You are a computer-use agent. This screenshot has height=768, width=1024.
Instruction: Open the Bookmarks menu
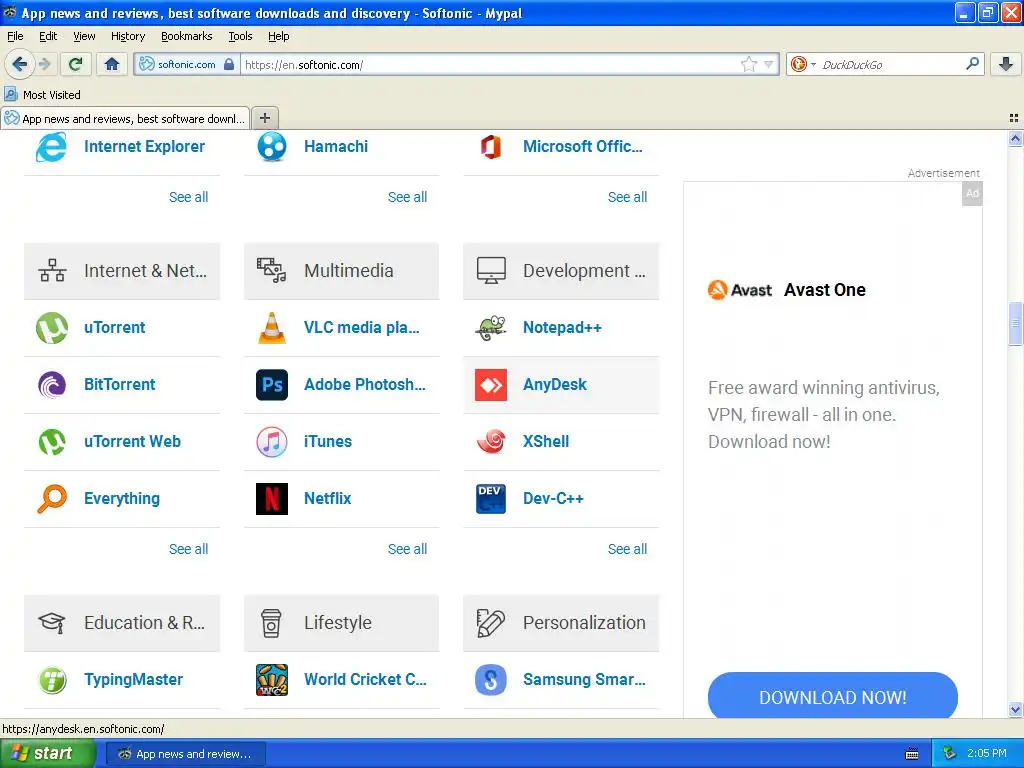coord(187,36)
